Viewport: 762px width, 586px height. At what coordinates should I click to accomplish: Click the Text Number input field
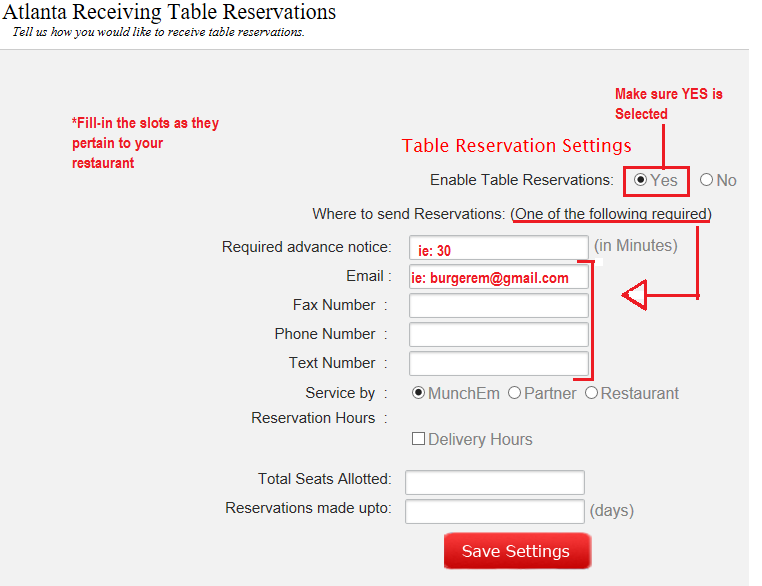[x=498, y=364]
